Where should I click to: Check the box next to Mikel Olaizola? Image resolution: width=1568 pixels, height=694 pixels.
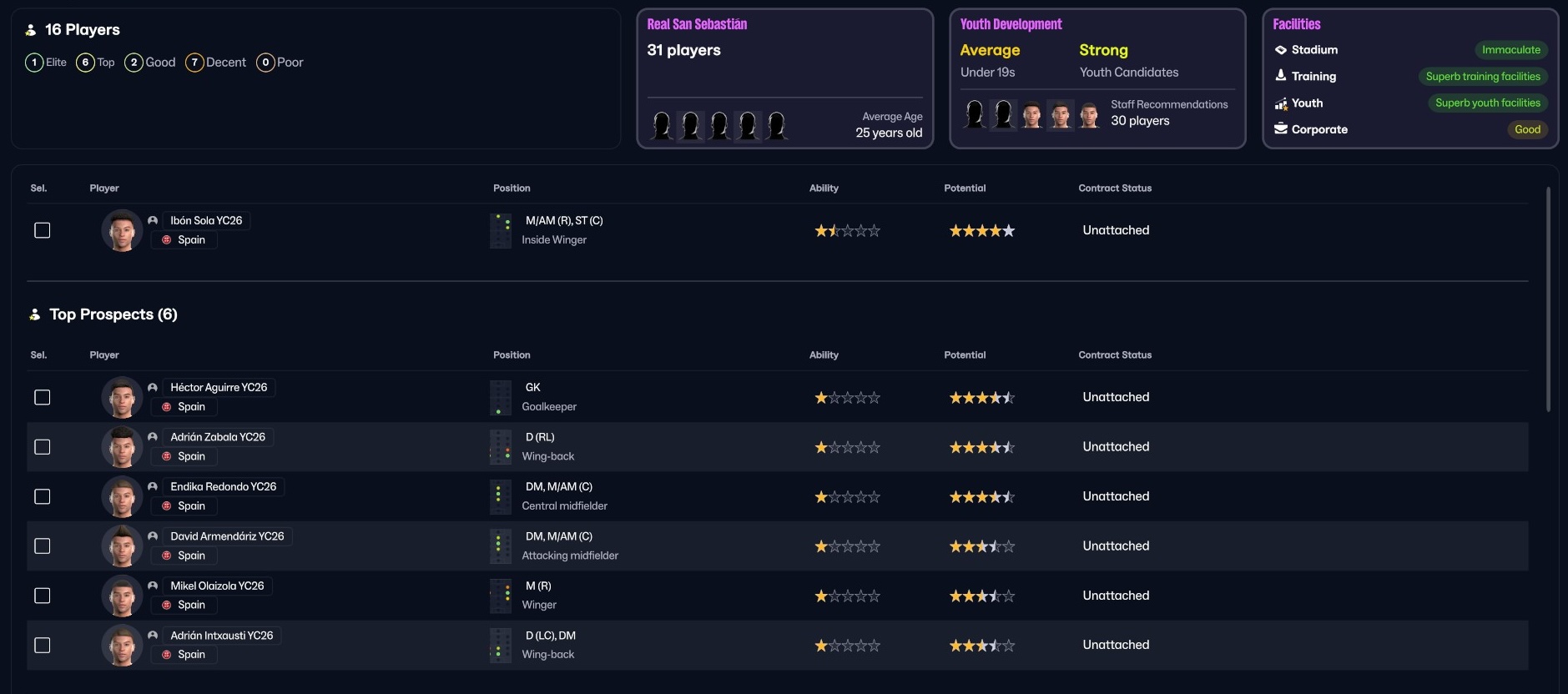[x=42, y=596]
